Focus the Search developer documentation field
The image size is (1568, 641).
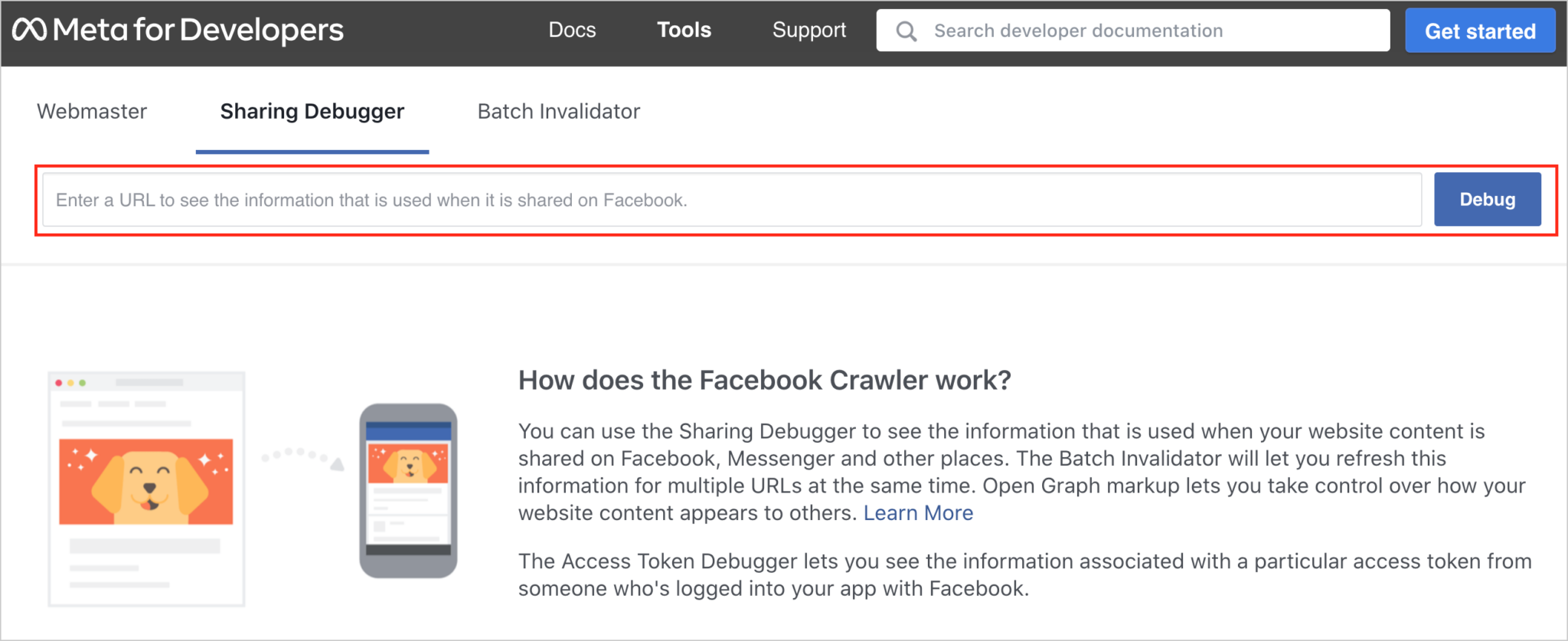click(1133, 31)
